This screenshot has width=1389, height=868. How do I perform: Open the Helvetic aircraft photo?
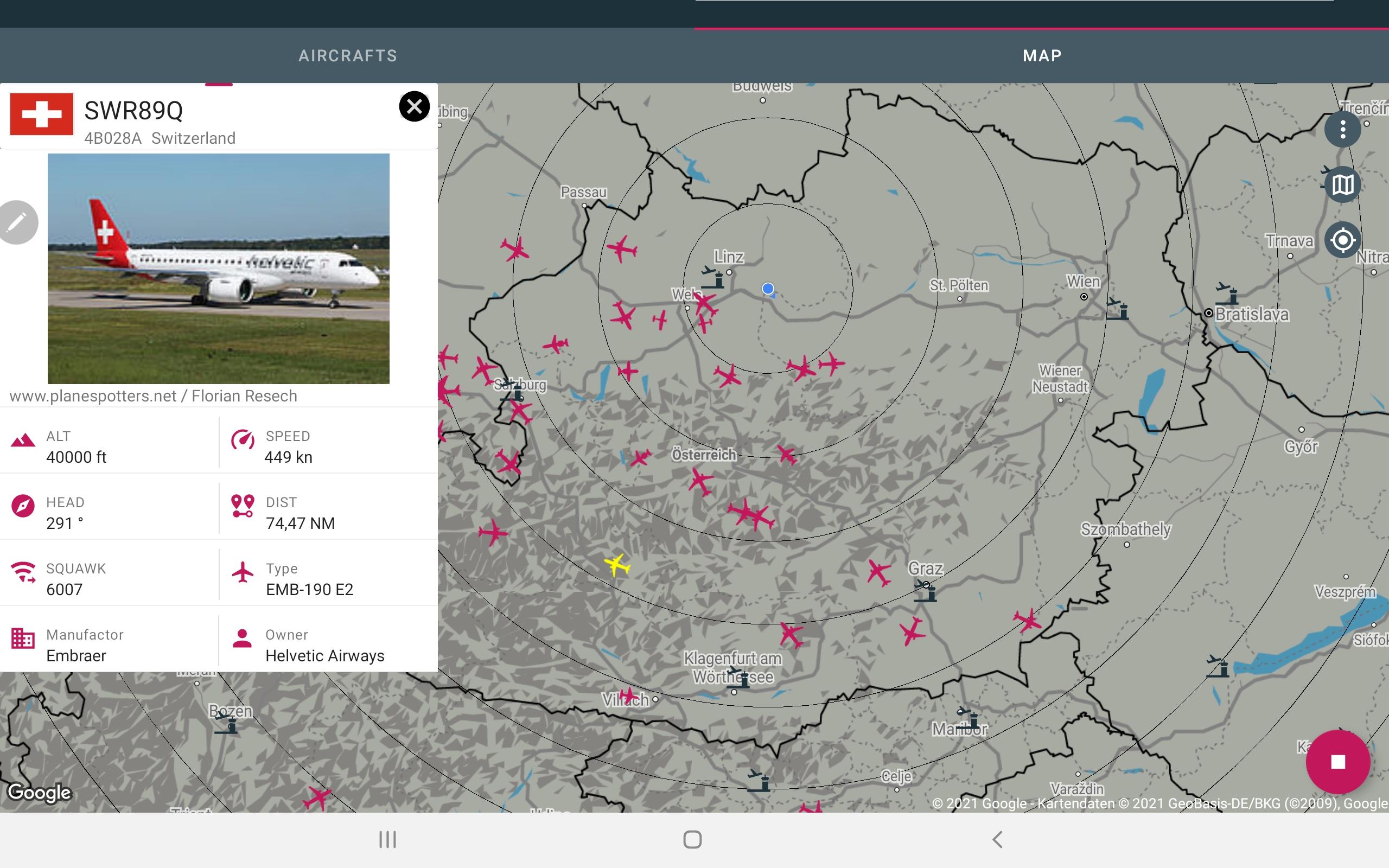tap(218, 269)
